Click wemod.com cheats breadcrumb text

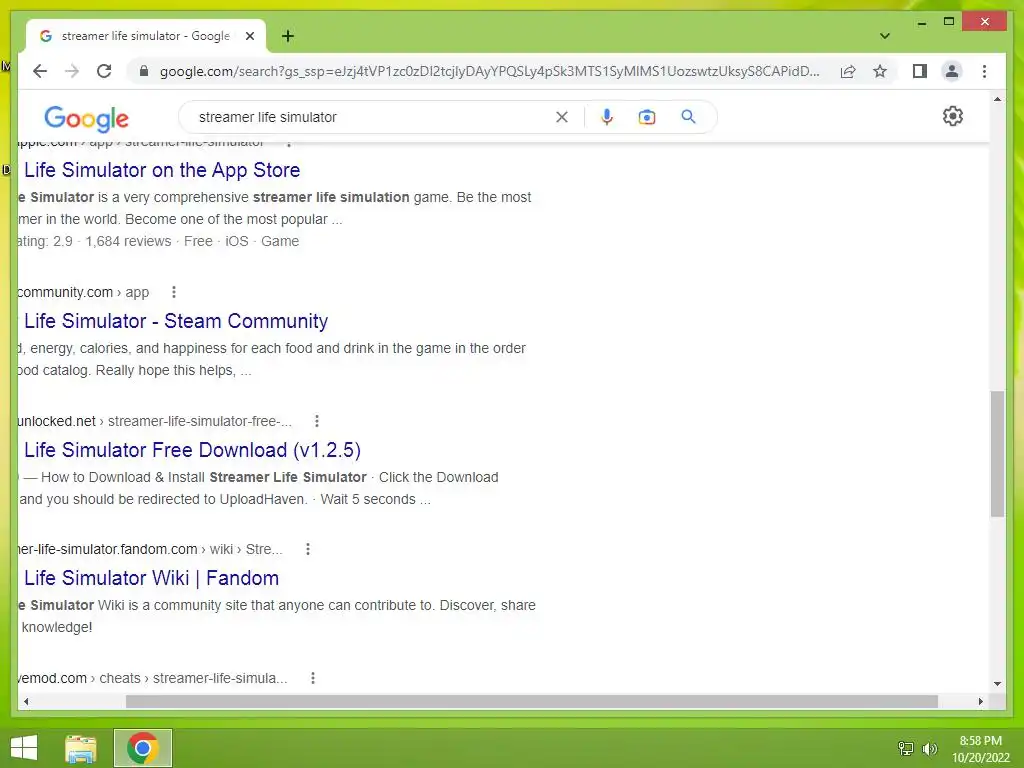[x=152, y=678]
